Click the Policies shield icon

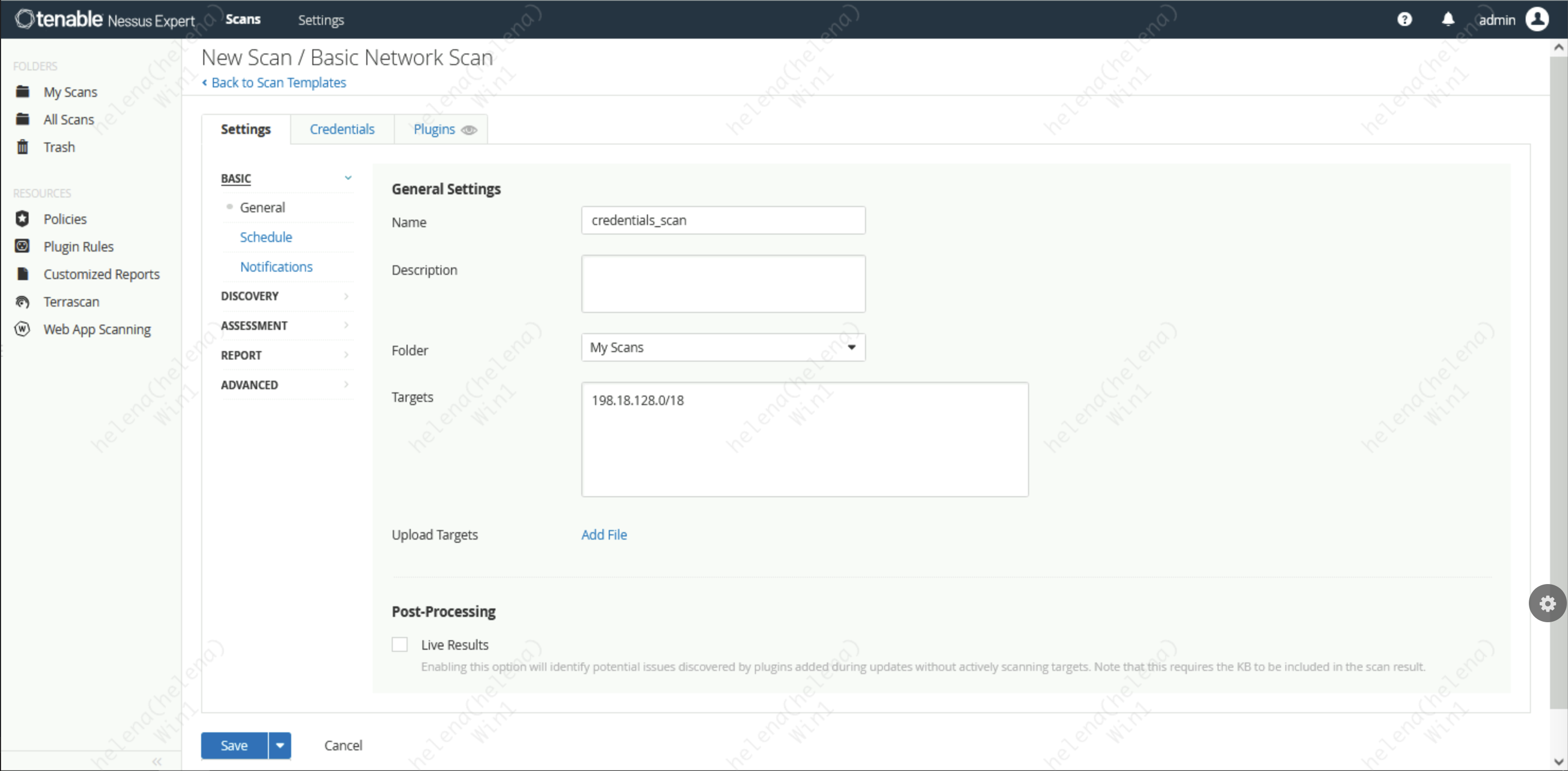(x=23, y=219)
